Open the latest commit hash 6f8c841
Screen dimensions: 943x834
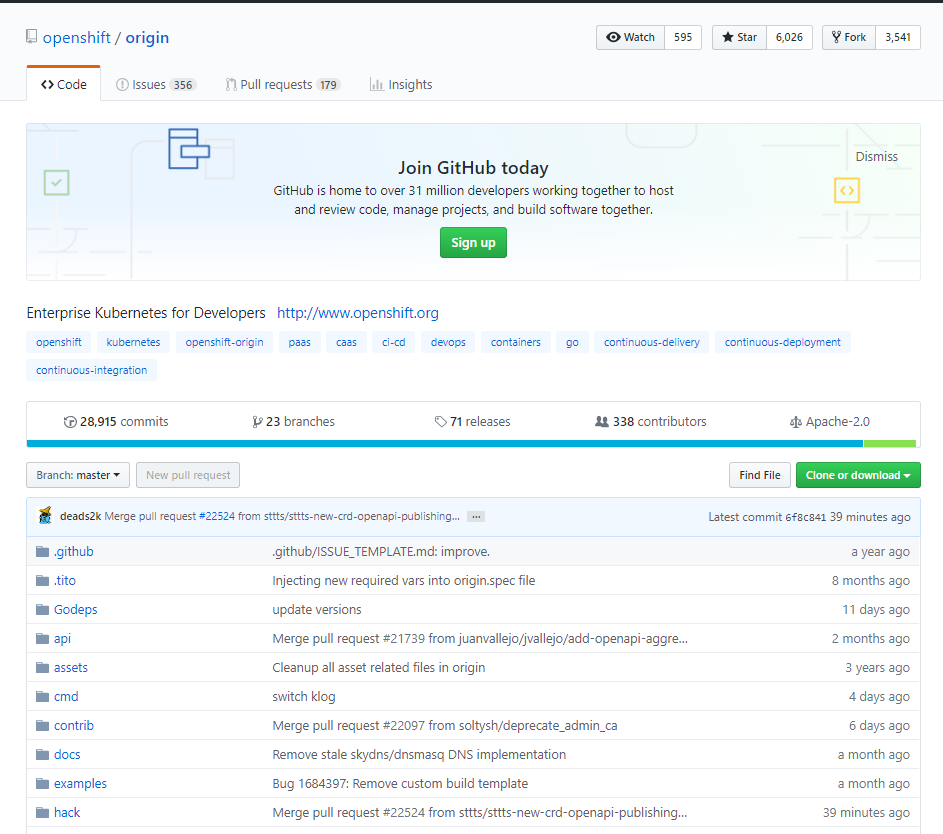point(806,517)
